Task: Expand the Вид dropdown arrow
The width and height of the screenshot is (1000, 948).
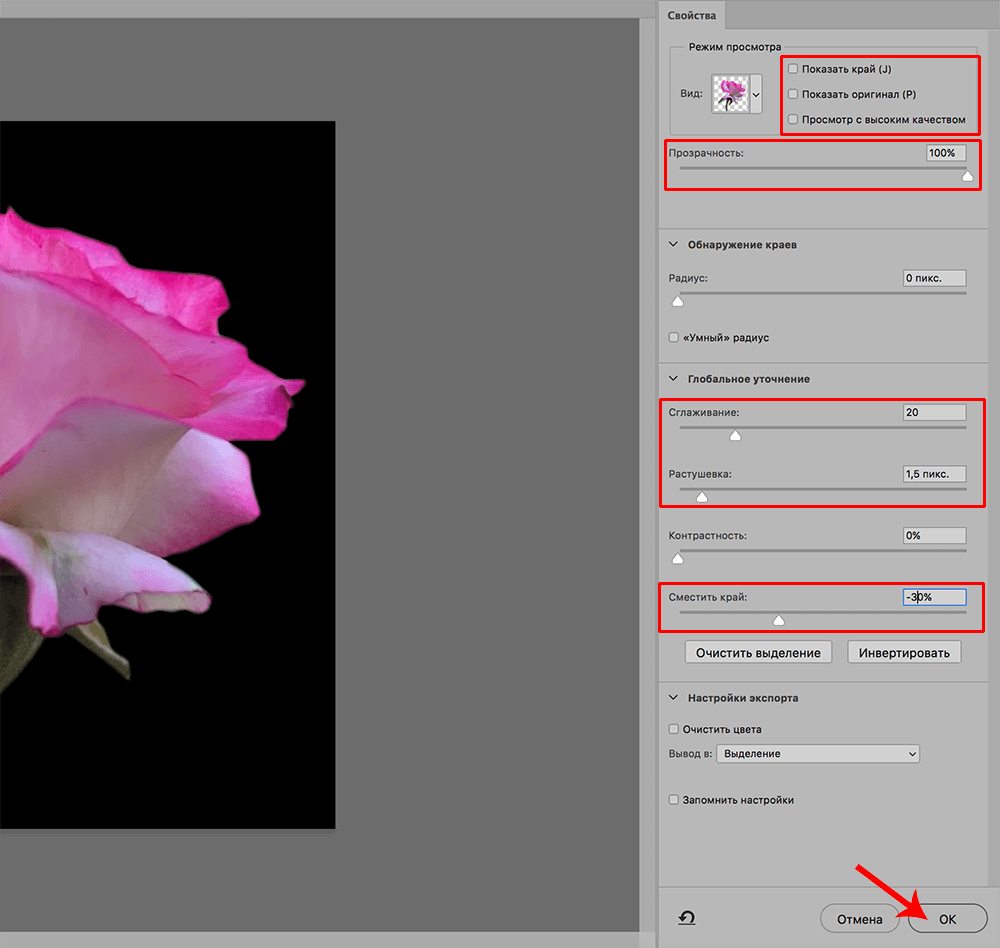Action: [756, 95]
